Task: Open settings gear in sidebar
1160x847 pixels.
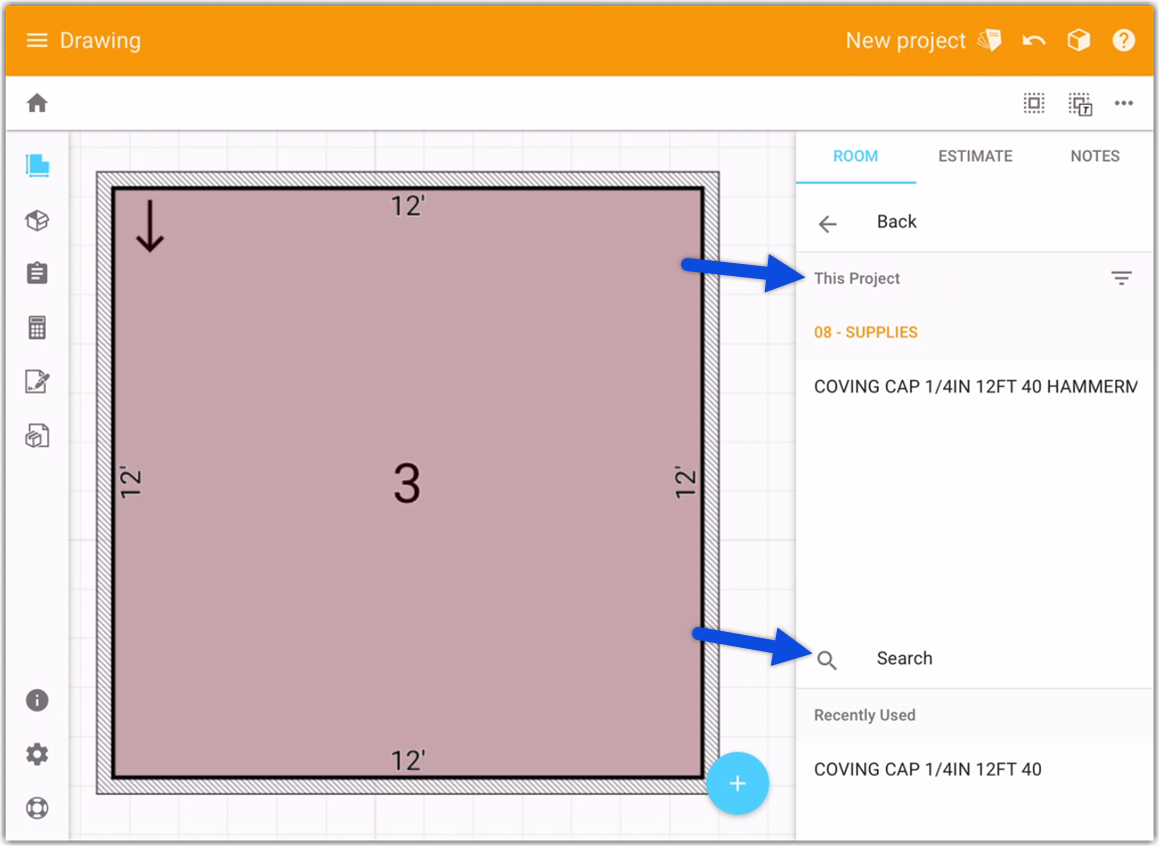Action: click(x=37, y=755)
